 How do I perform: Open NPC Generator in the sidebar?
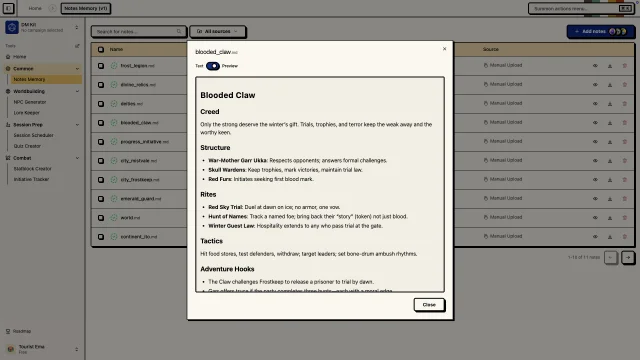tap(30, 102)
